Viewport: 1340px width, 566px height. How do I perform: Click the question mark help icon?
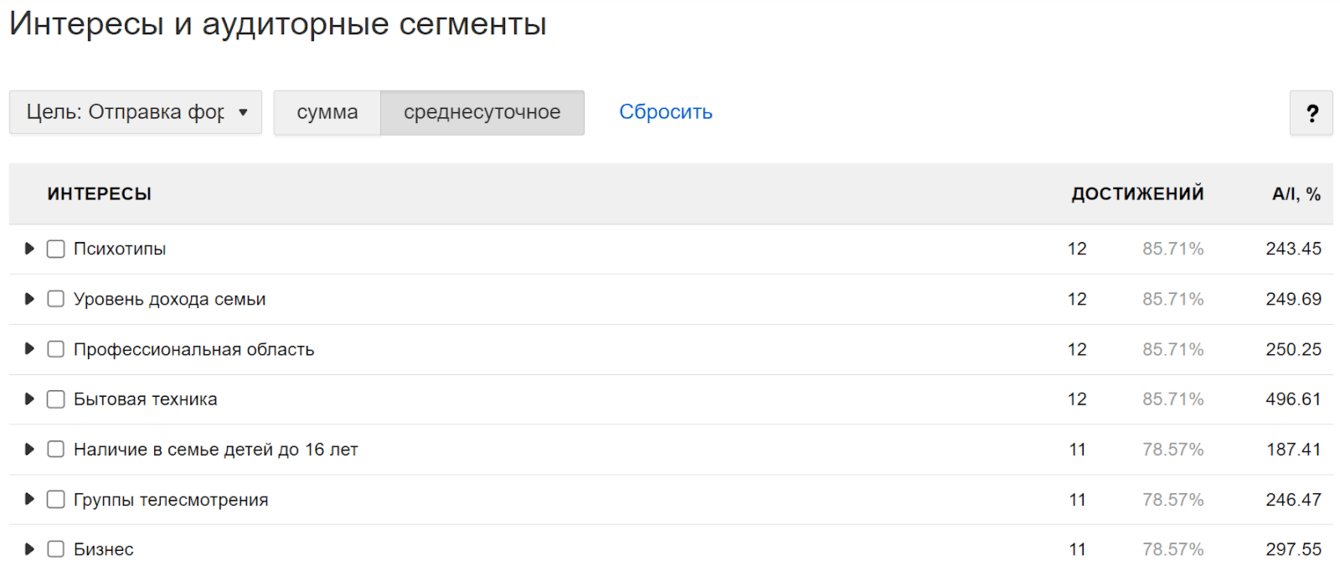click(1311, 113)
